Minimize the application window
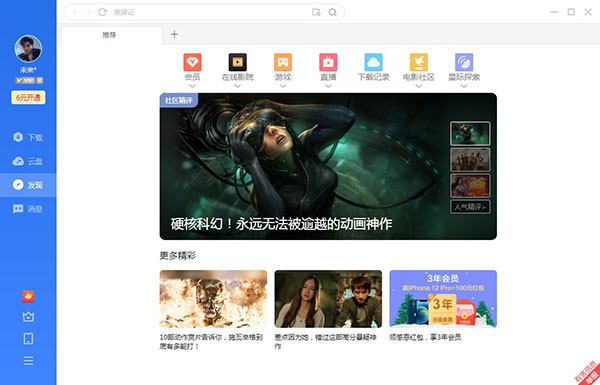600x385 pixels. pyautogui.click(x=554, y=12)
